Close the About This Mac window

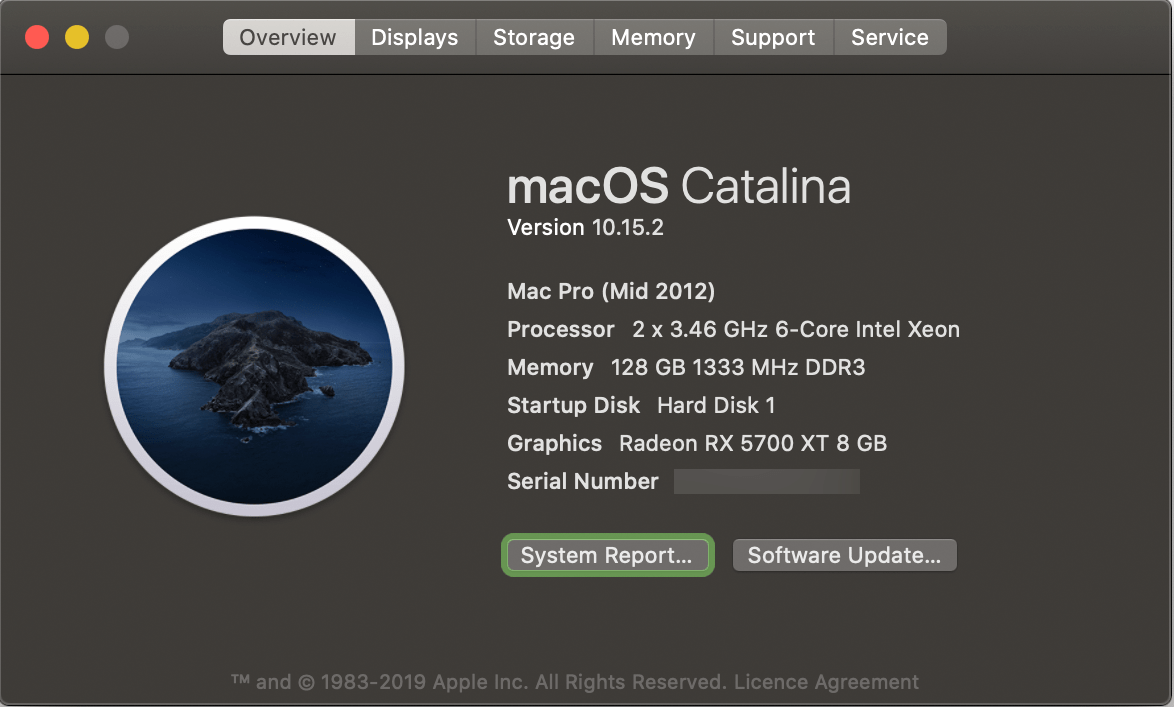coord(37,38)
